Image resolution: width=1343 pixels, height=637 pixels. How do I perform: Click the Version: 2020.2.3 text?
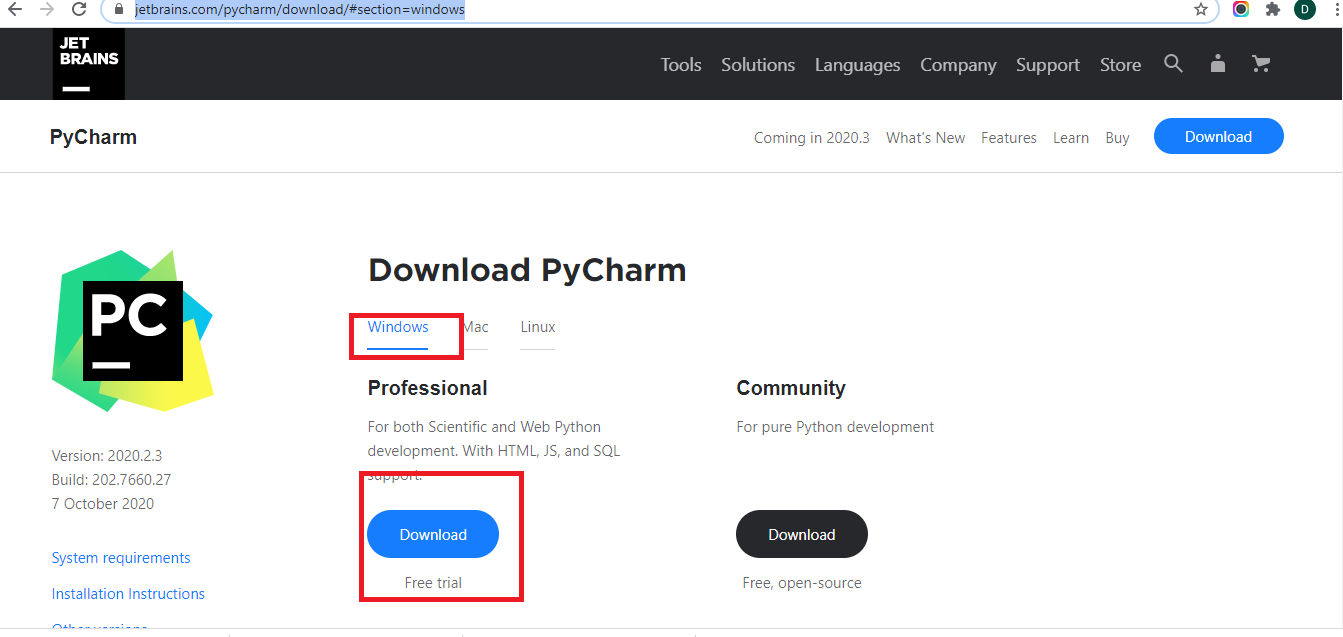pos(105,455)
